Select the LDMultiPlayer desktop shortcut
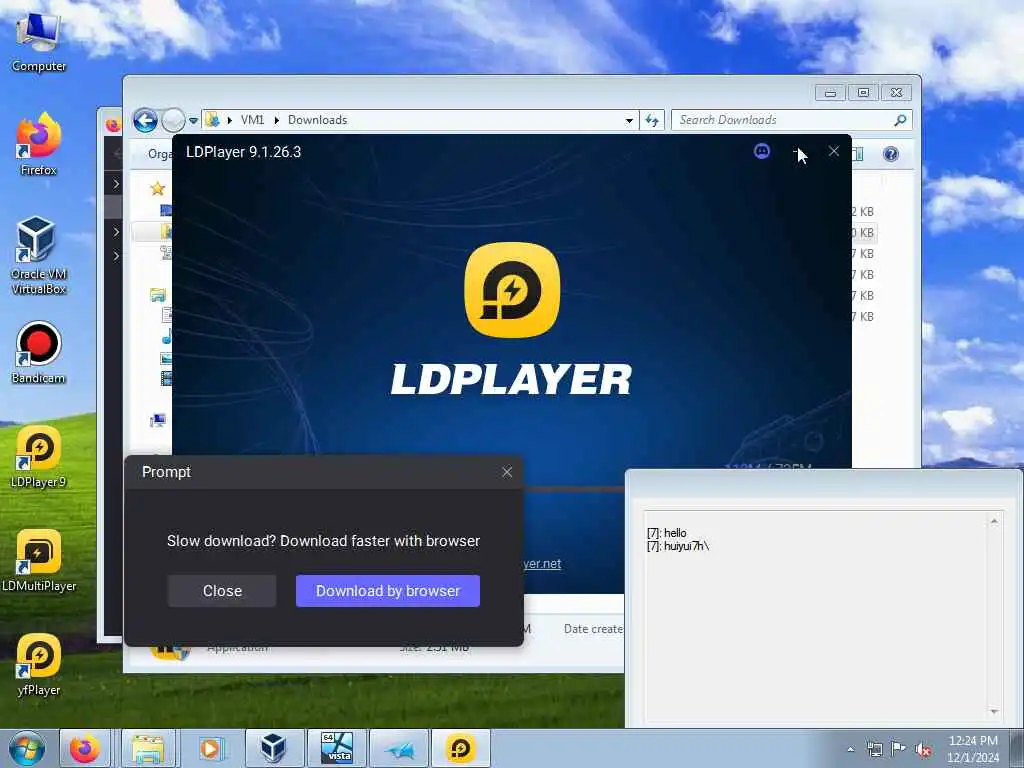Viewport: 1024px width, 768px height. pos(38,560)
